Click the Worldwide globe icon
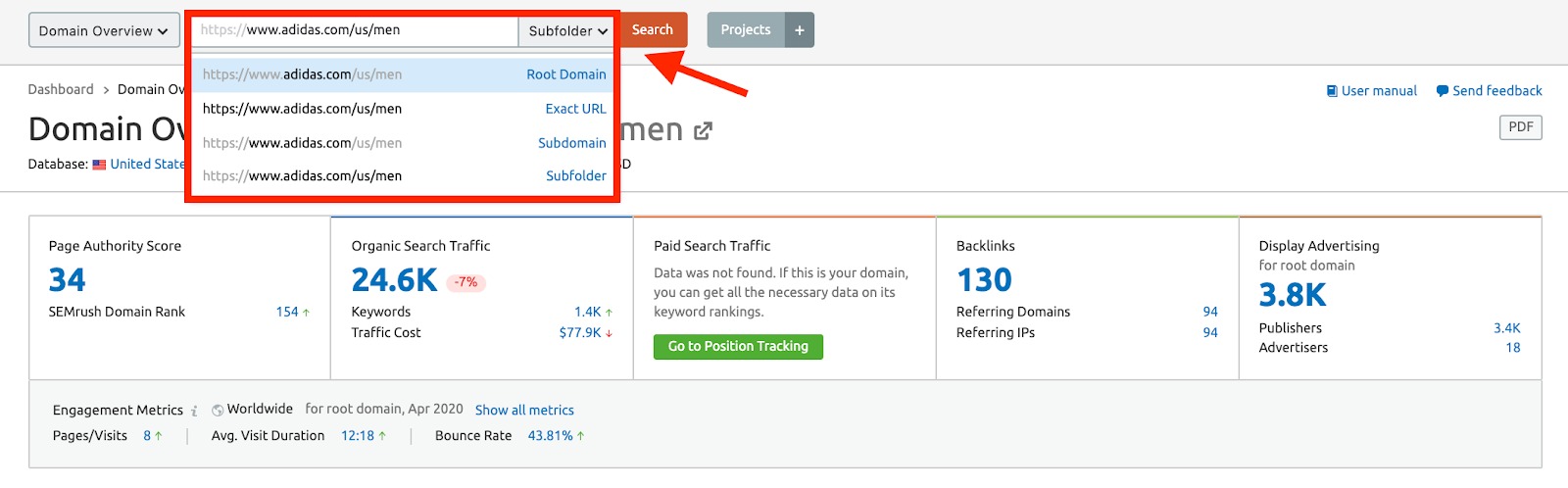 (218, 411)
